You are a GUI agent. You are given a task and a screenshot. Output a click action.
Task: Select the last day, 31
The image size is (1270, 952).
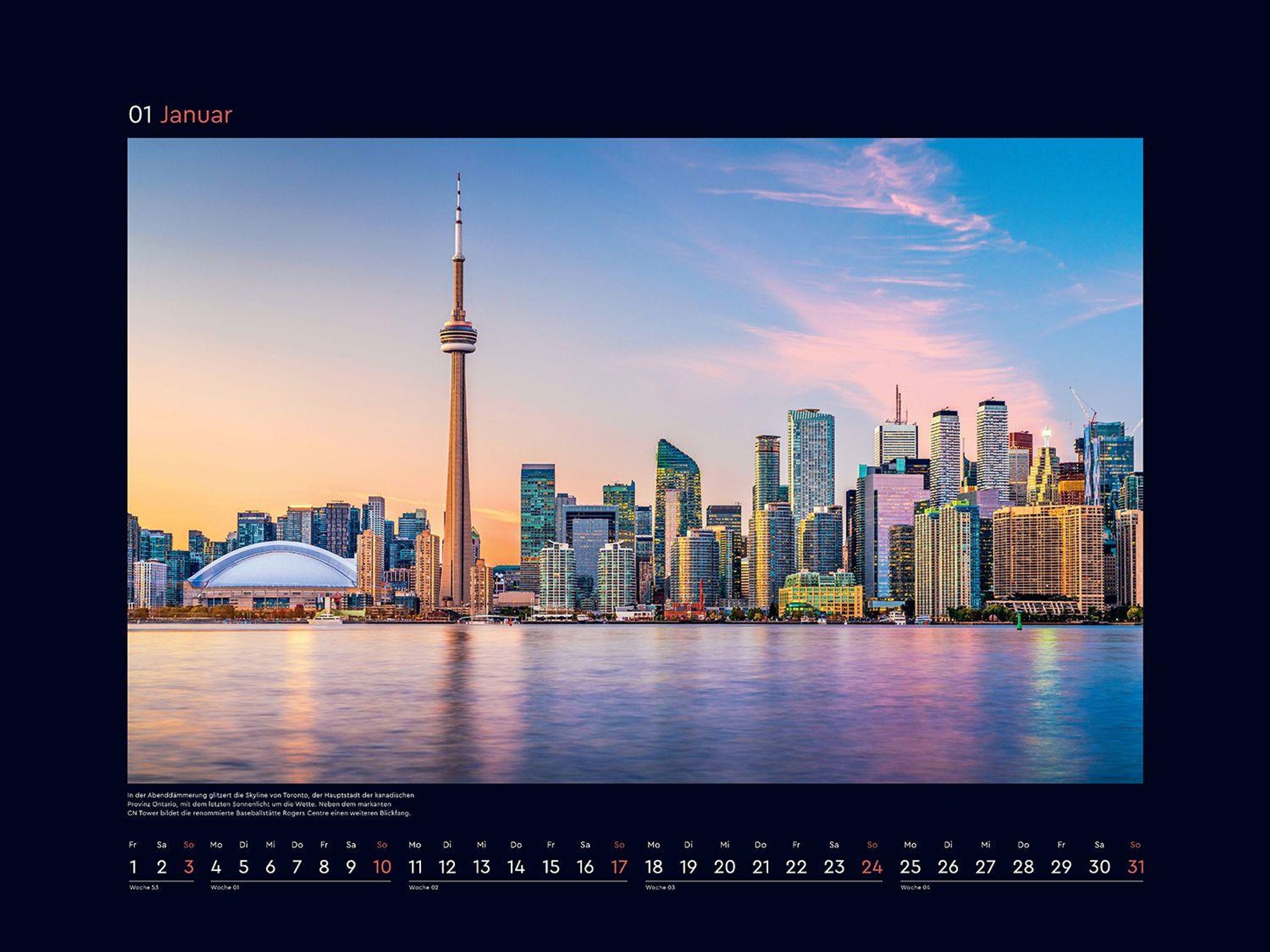(1136, 866)
